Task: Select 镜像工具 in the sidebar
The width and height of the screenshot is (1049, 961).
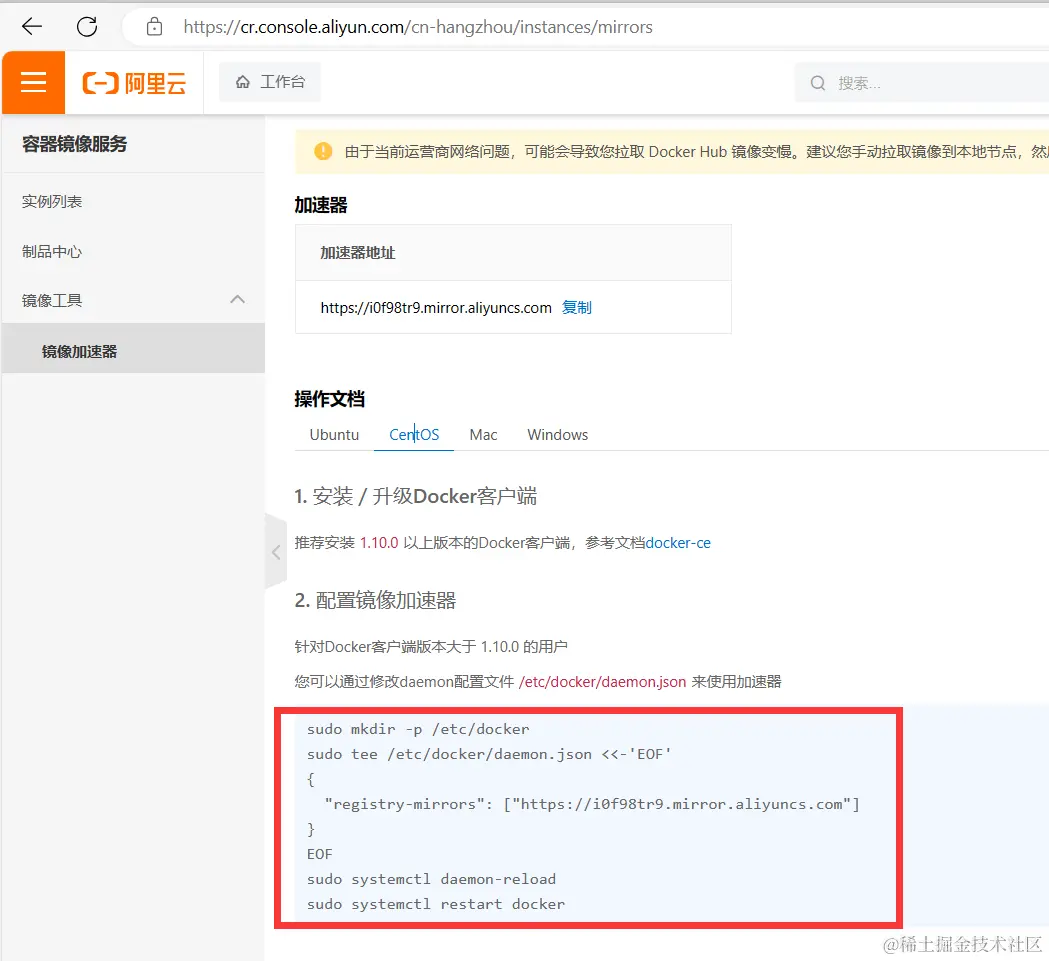Action: (52, 300)
